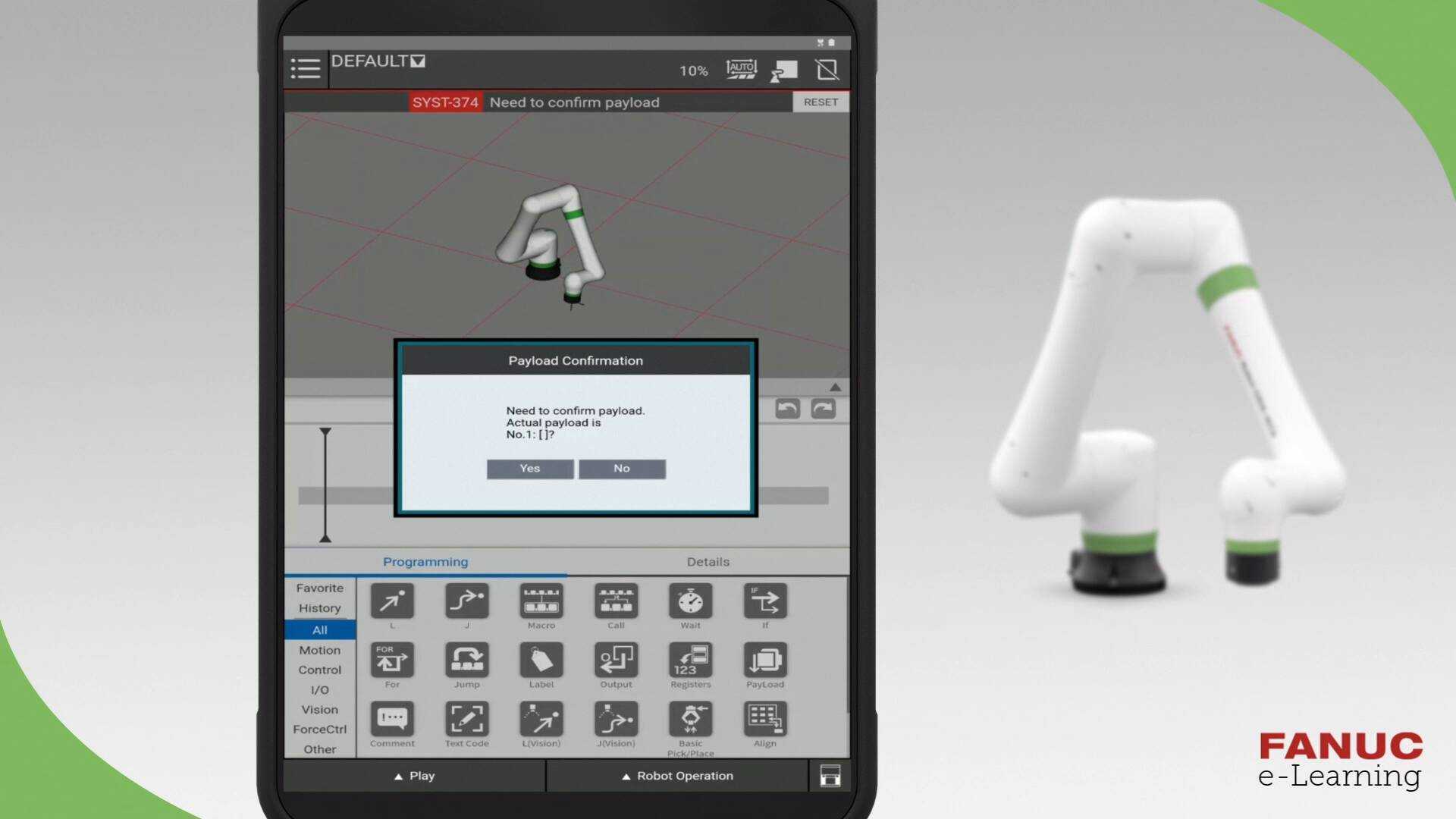Pick the Output instruction icon
The image size is (1456, 819).
coord(616,661)
